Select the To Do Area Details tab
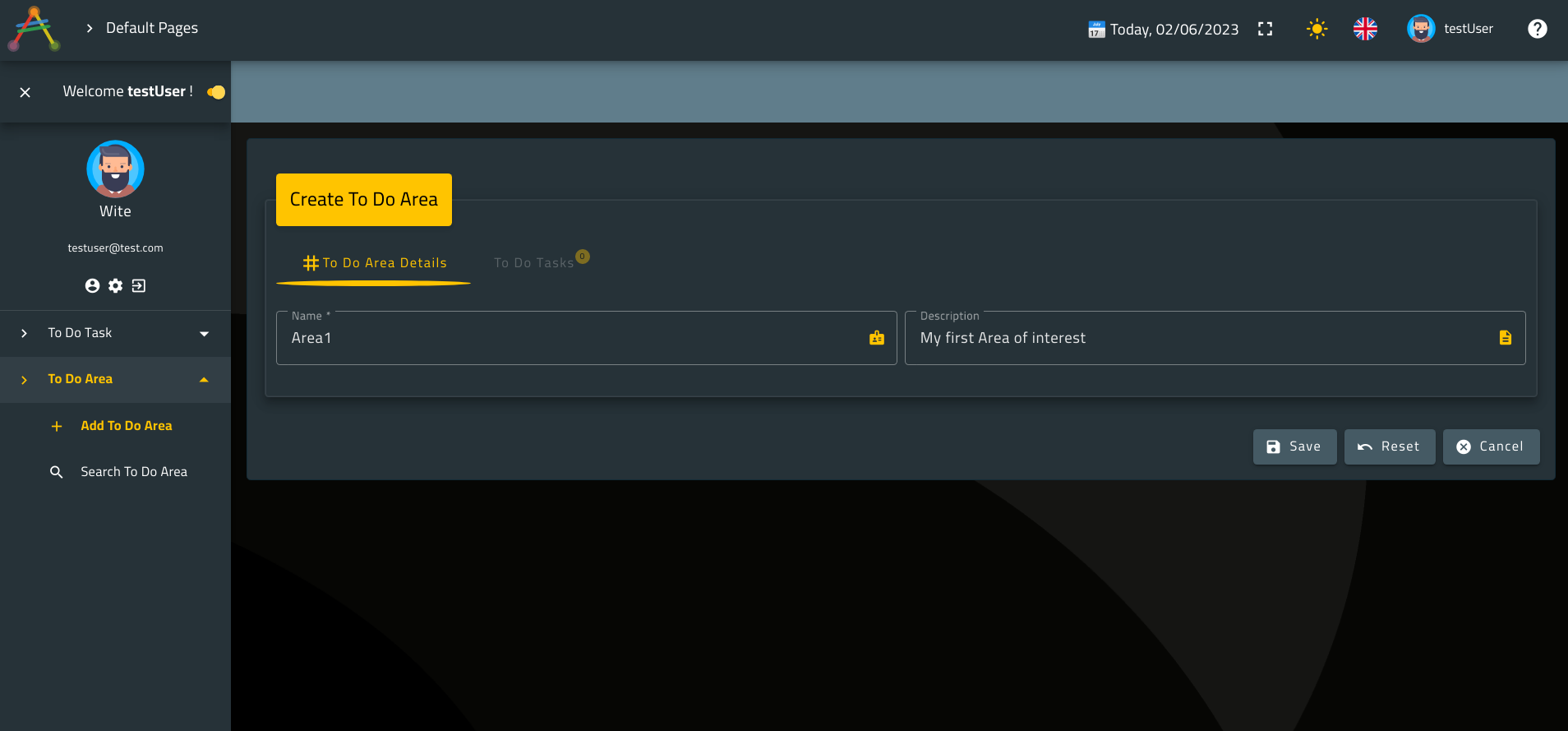Image resolution: width=1568 pixels, height=731 pixels. point(374,263)
